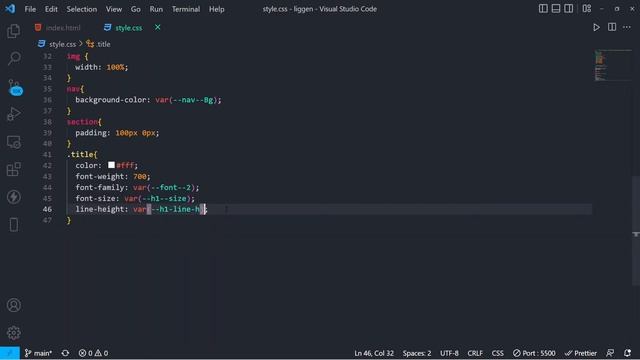Open the More Actions ellipsis menu
The image size is (640, 360).
[x=627, y=27]
